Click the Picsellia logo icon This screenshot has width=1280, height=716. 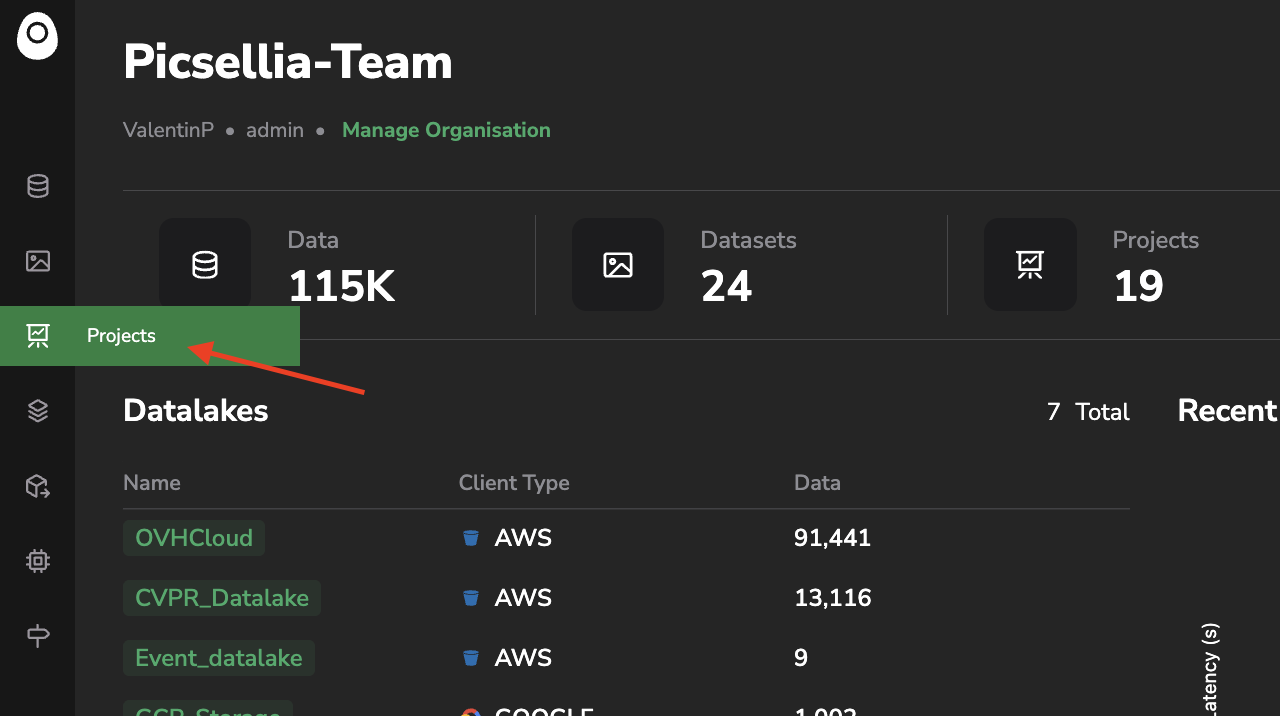[x=37, y=36]
